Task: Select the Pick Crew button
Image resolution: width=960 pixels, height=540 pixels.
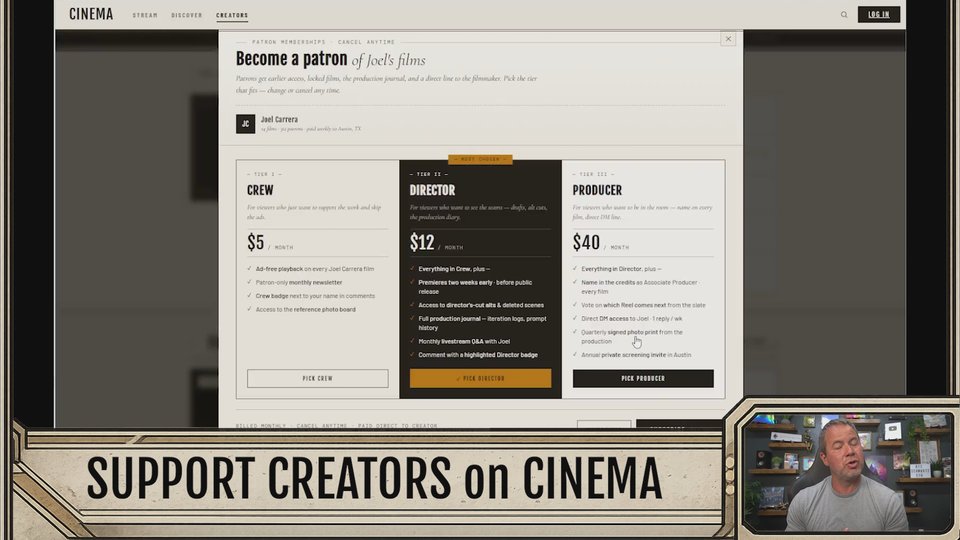Action: click(x=317, y=378)
